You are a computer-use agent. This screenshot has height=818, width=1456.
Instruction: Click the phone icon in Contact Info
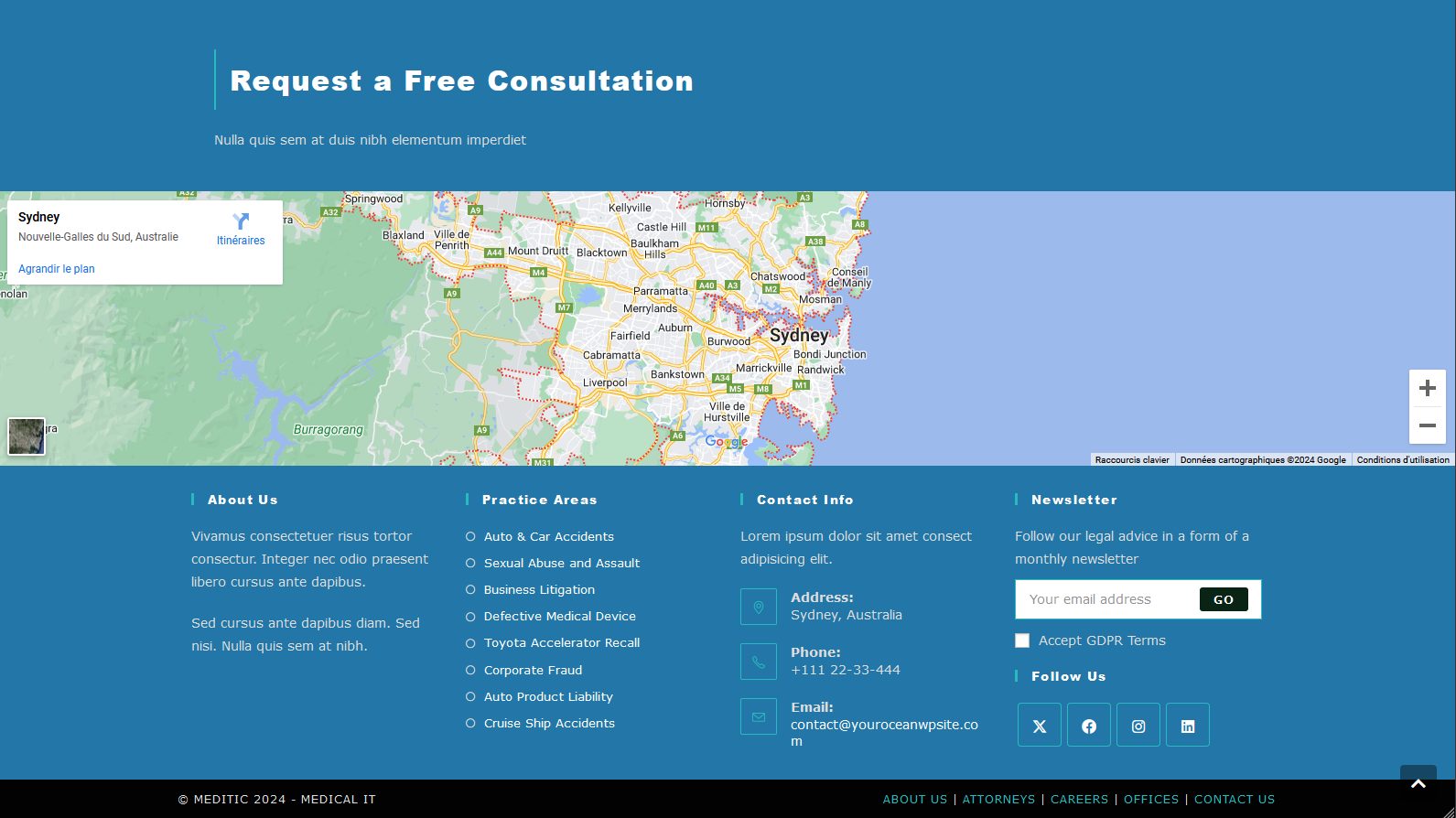[759, 662]
